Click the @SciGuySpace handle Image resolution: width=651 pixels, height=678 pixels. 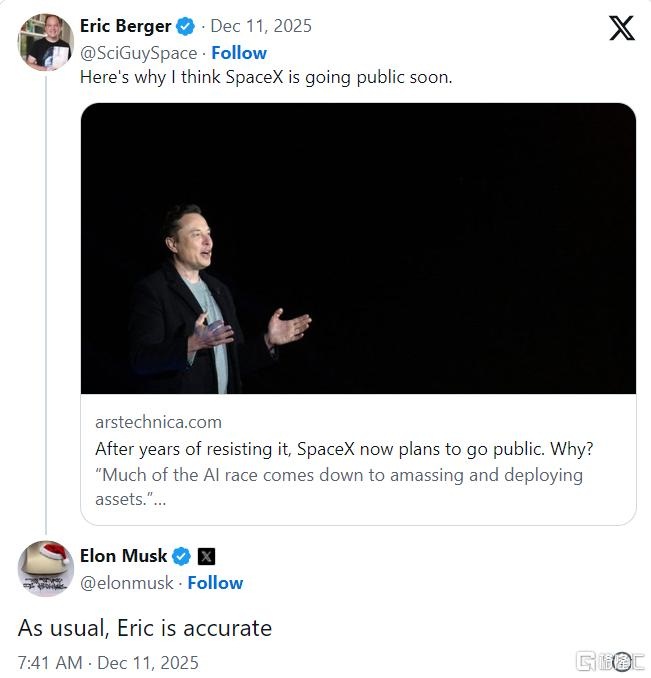click(x=138, y=52)
